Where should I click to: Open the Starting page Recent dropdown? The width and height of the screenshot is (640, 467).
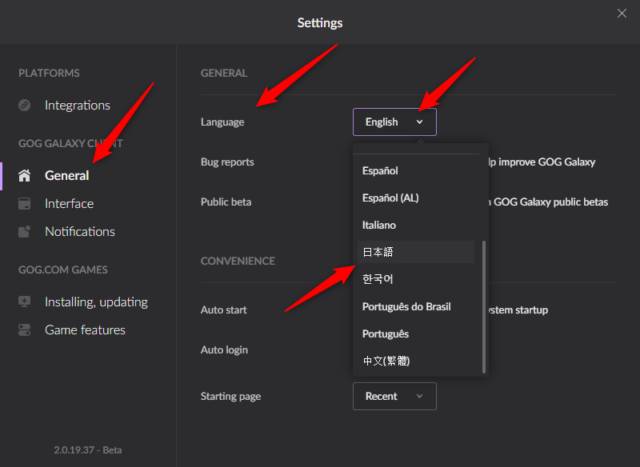[x=394, y=396]
